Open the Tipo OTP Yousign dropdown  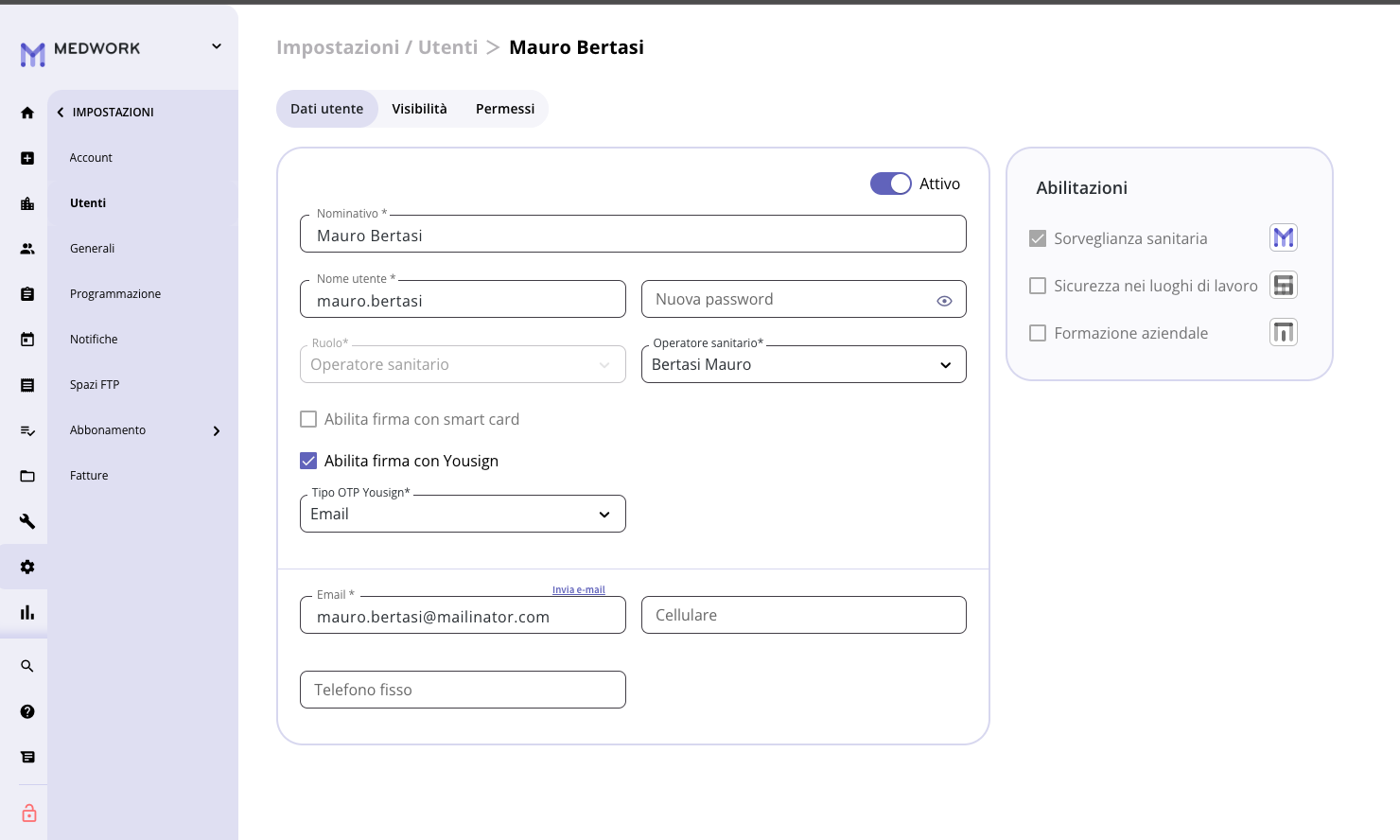point(463,515)
